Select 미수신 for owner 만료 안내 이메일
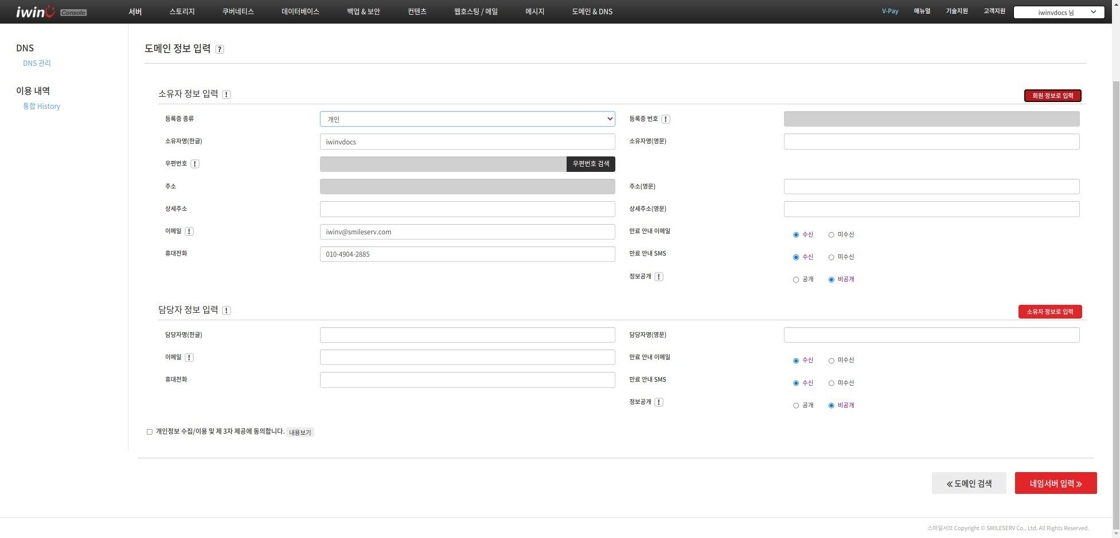1120x538 pixels. pyautogui.click(x=831, y=234)
